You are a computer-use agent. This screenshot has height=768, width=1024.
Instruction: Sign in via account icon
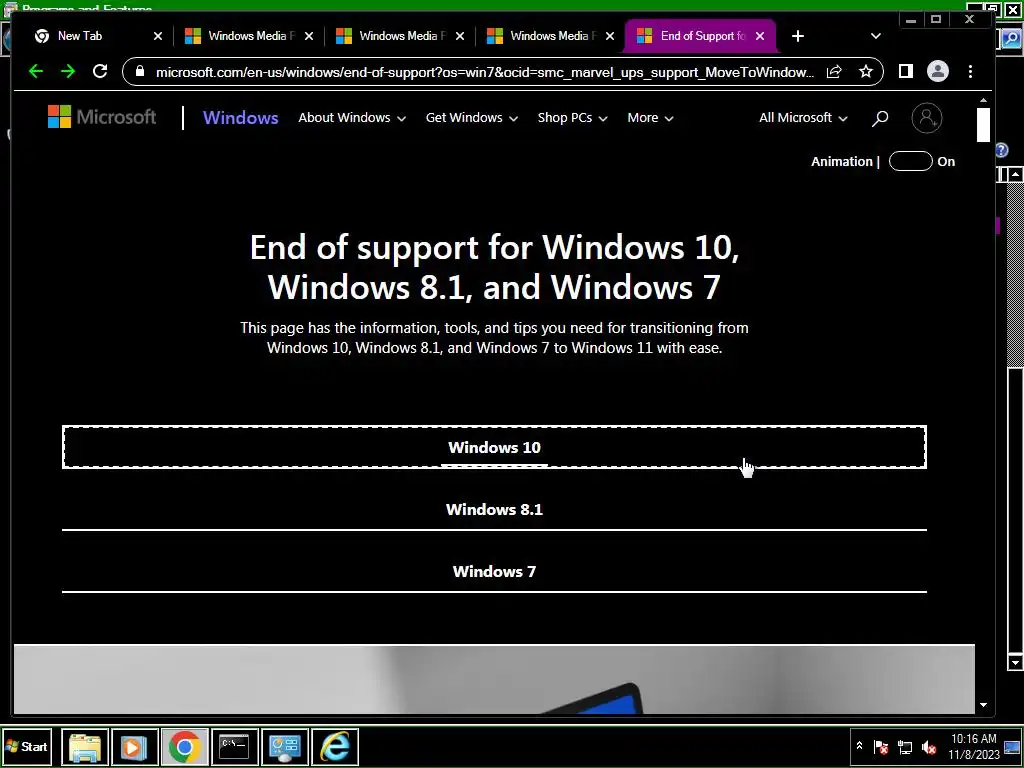point(927,118)
